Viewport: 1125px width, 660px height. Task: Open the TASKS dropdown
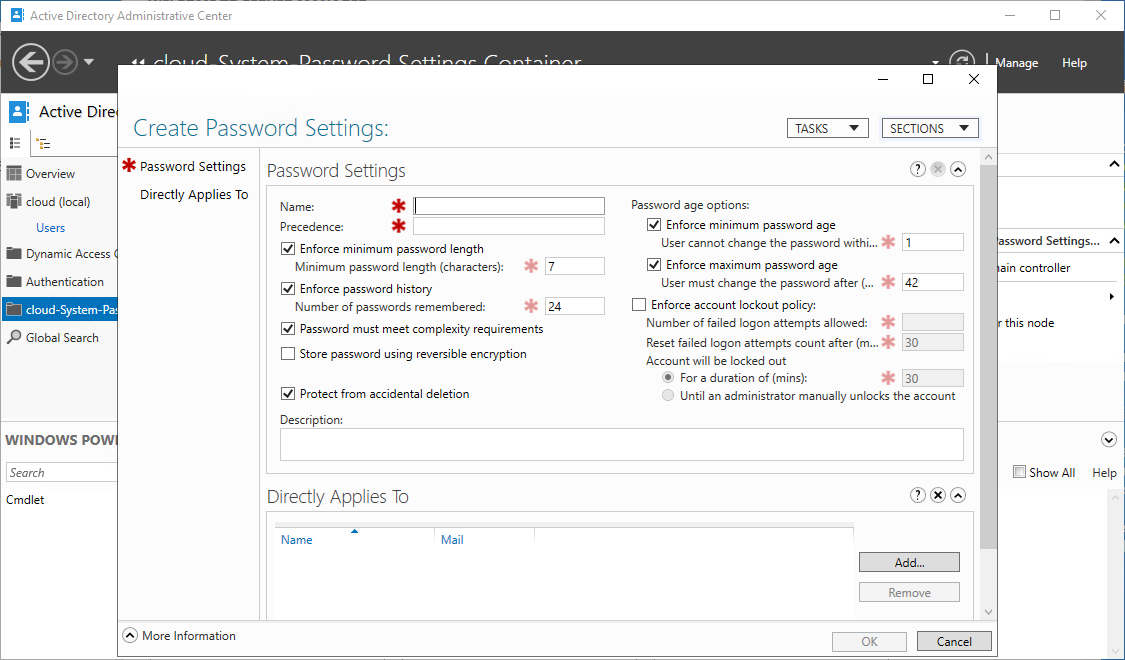click(827, 128)
